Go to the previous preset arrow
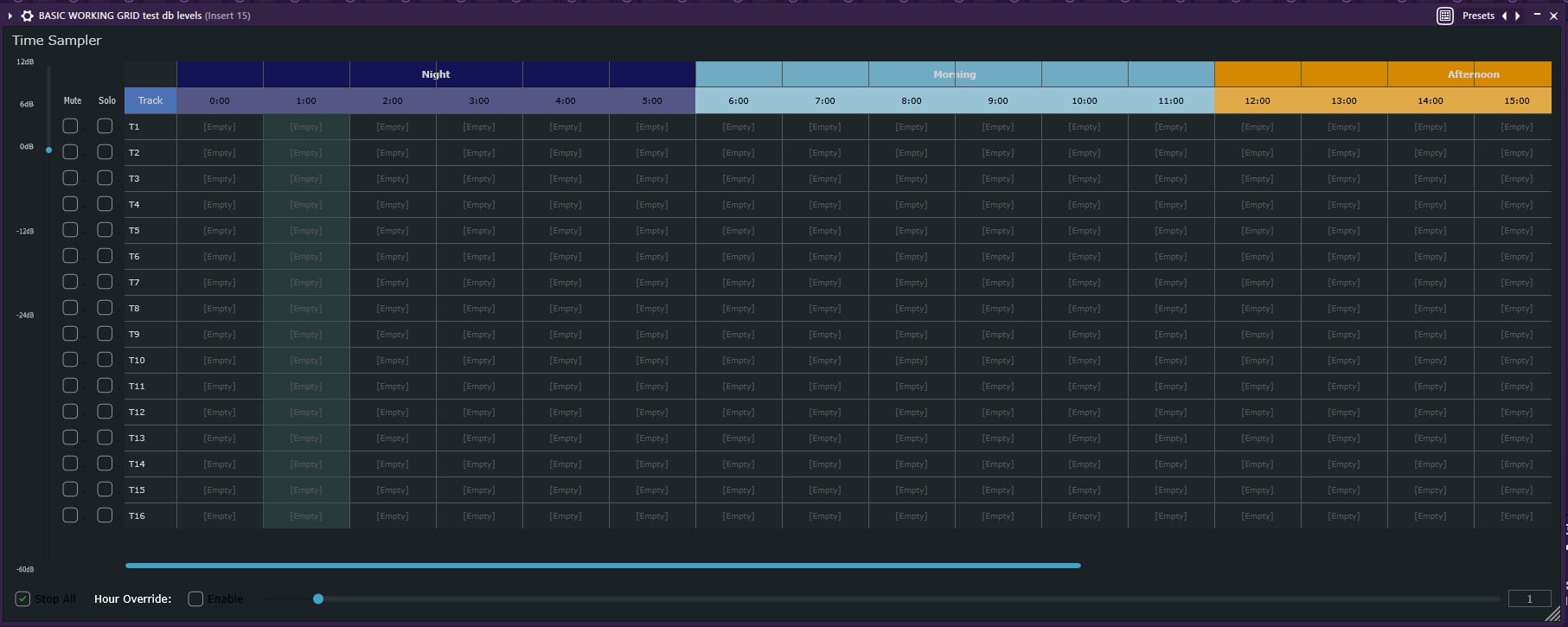This screenshot has width=1568, height=627. [x=1504, y=16]
